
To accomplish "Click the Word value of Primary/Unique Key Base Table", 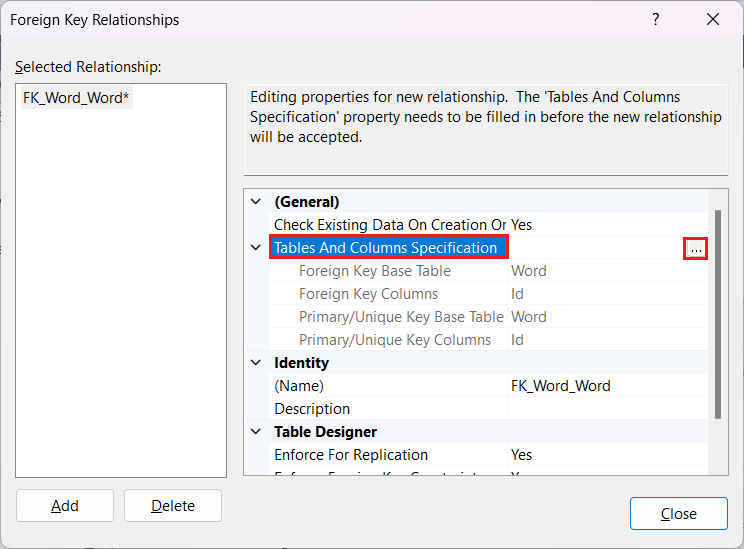I will pos(529,316).
